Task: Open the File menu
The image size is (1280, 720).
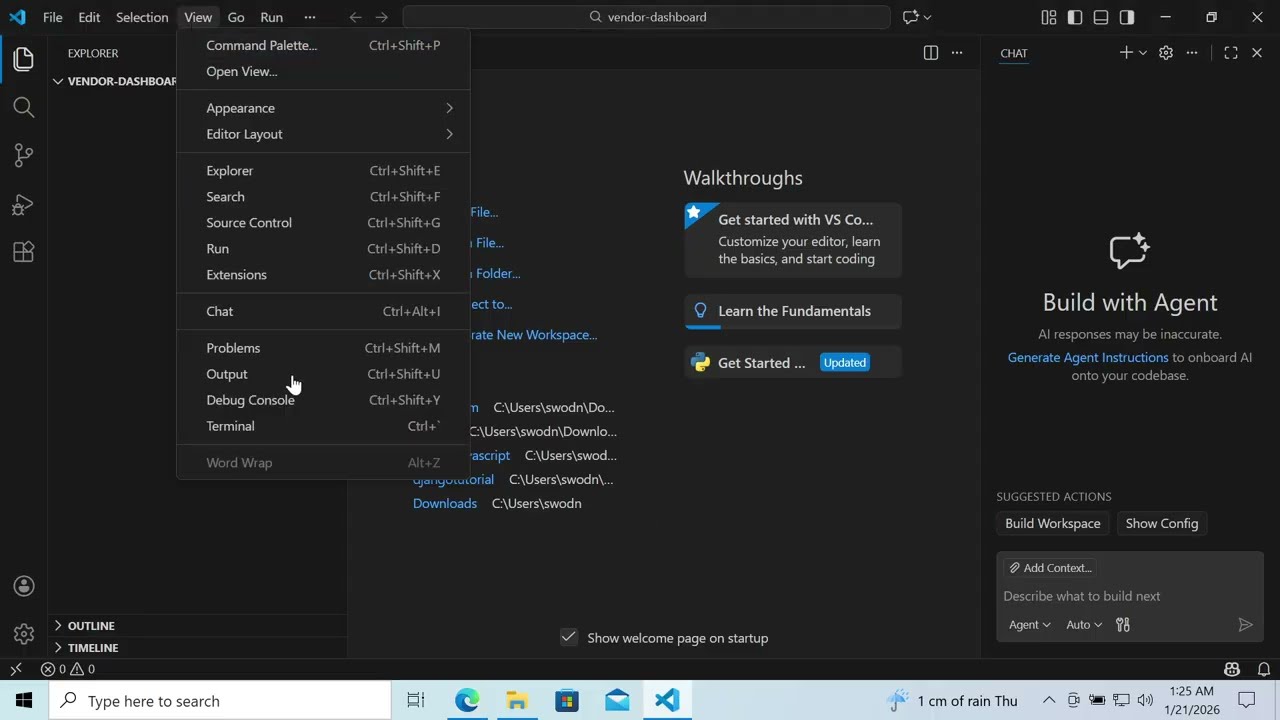Action: 53,17
